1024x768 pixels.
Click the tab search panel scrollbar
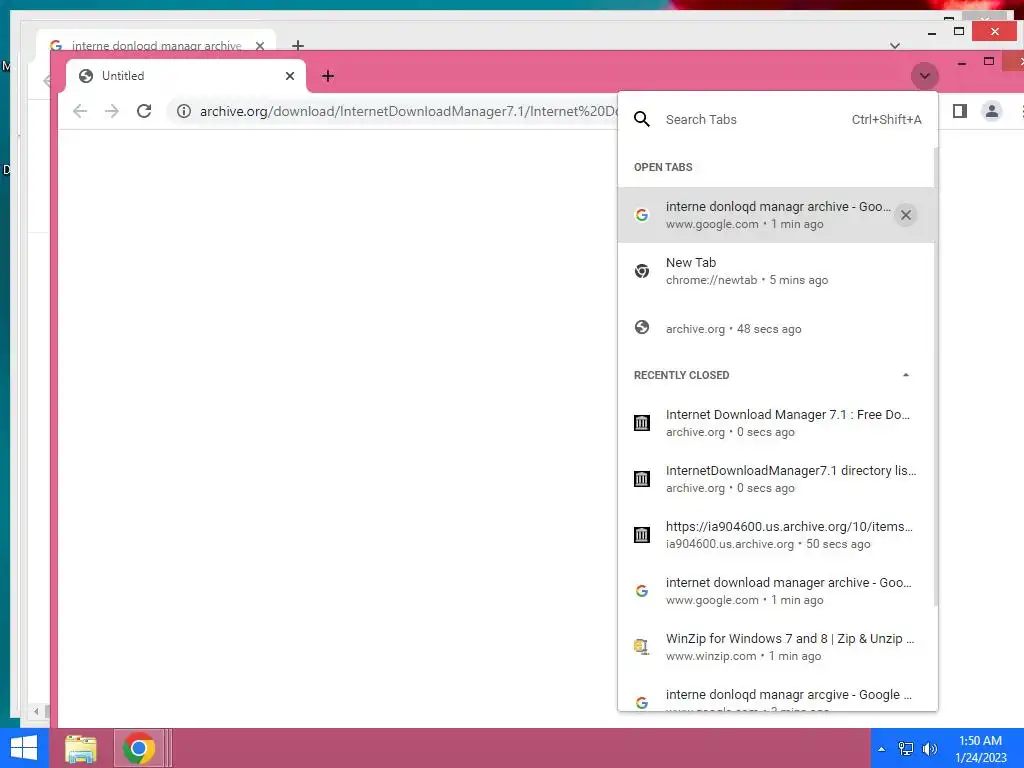pos(936,377)
